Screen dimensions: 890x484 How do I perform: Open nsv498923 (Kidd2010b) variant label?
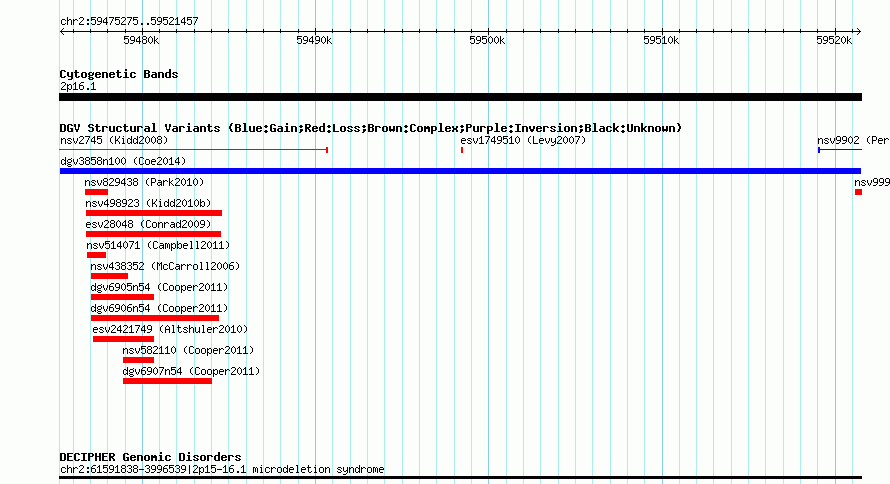tap(148, 203)
